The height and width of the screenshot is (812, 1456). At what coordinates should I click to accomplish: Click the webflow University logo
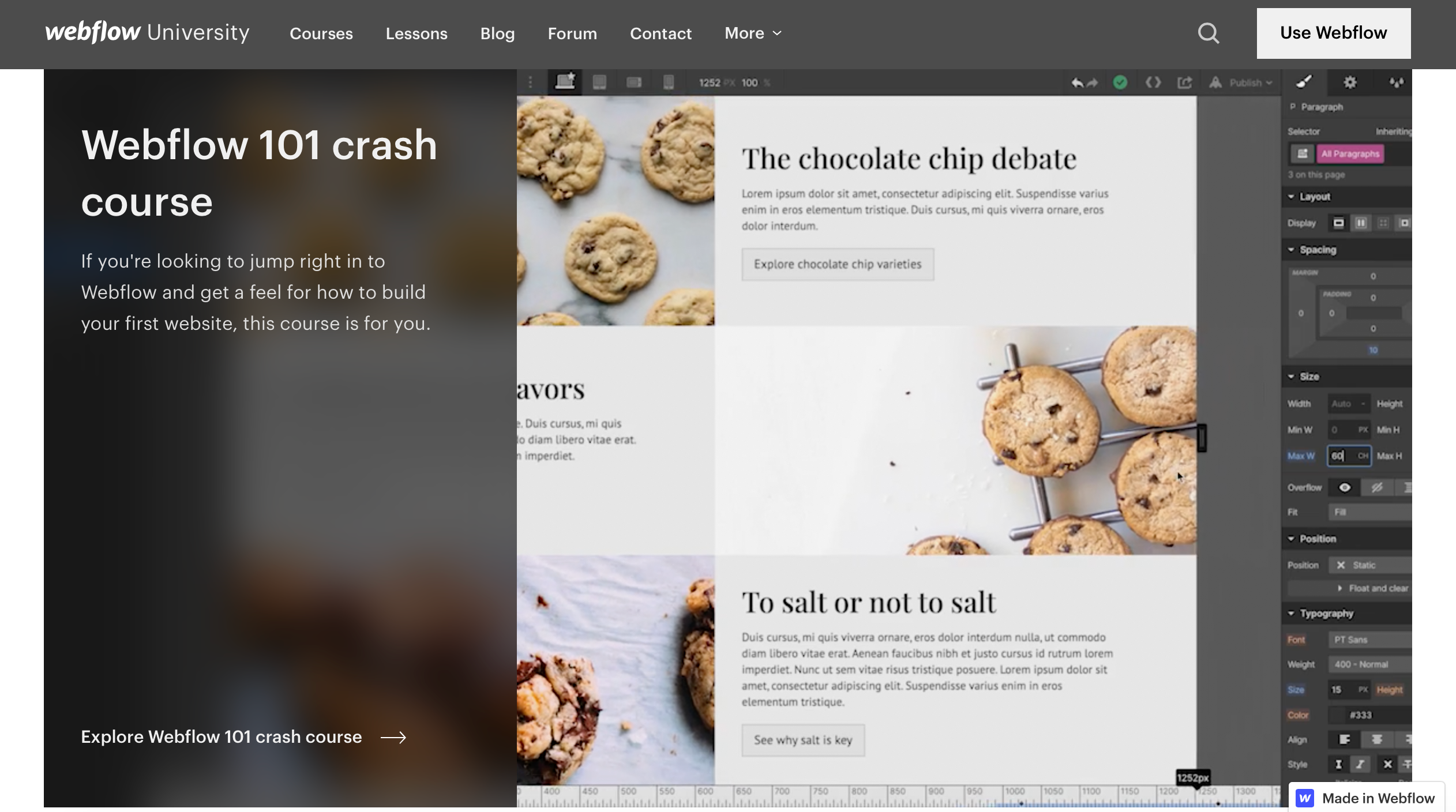point(147,32)
